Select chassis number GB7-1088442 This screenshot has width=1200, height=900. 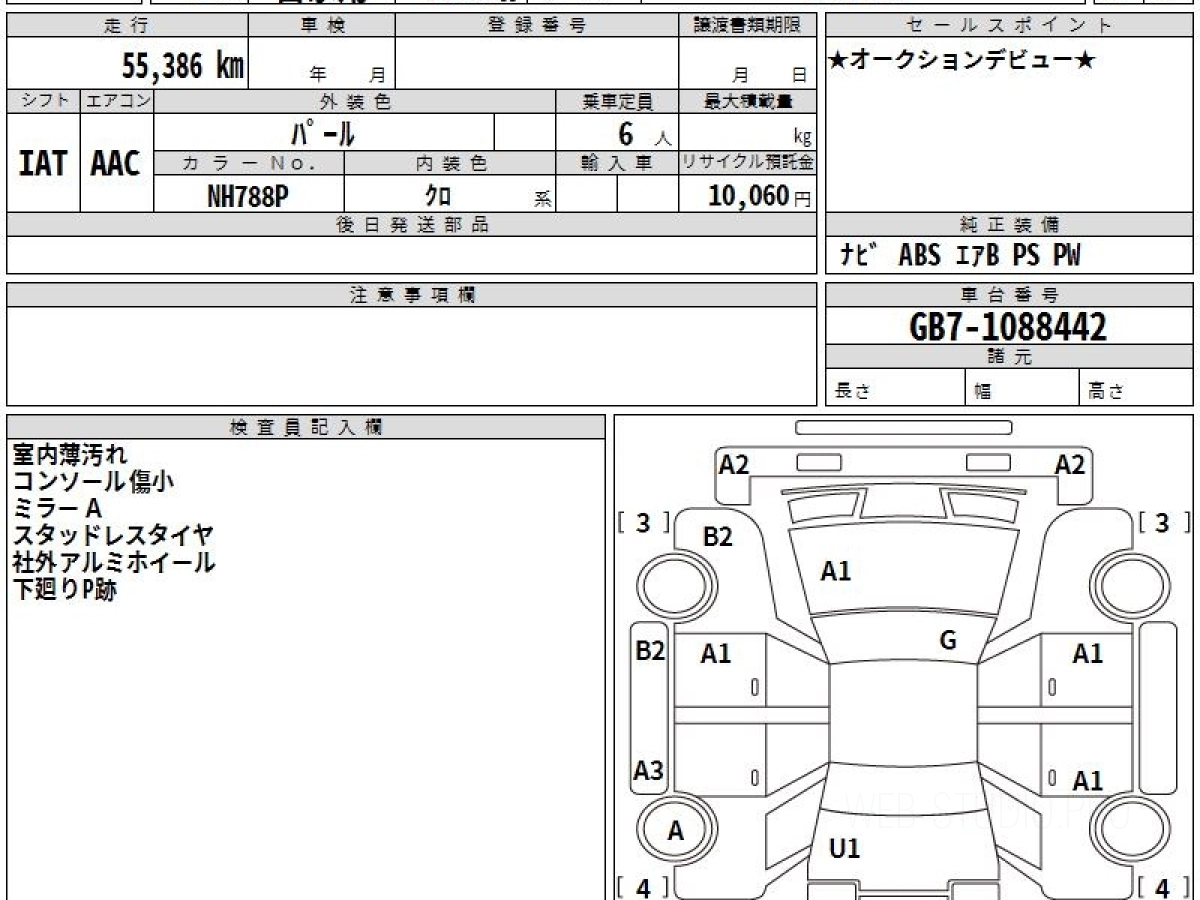click(x=1009, y=327)
